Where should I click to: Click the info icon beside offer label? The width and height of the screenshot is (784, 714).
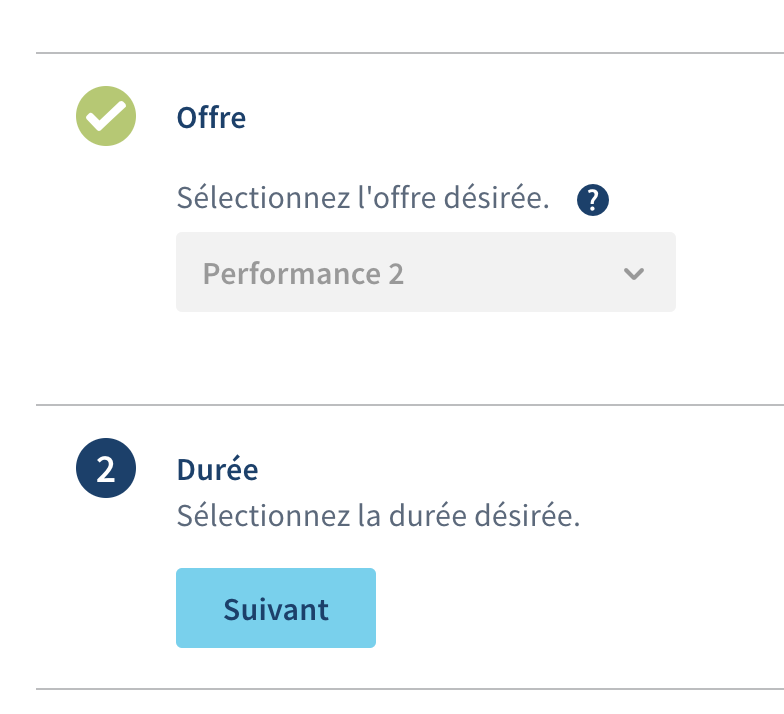[x=593, y=201]
